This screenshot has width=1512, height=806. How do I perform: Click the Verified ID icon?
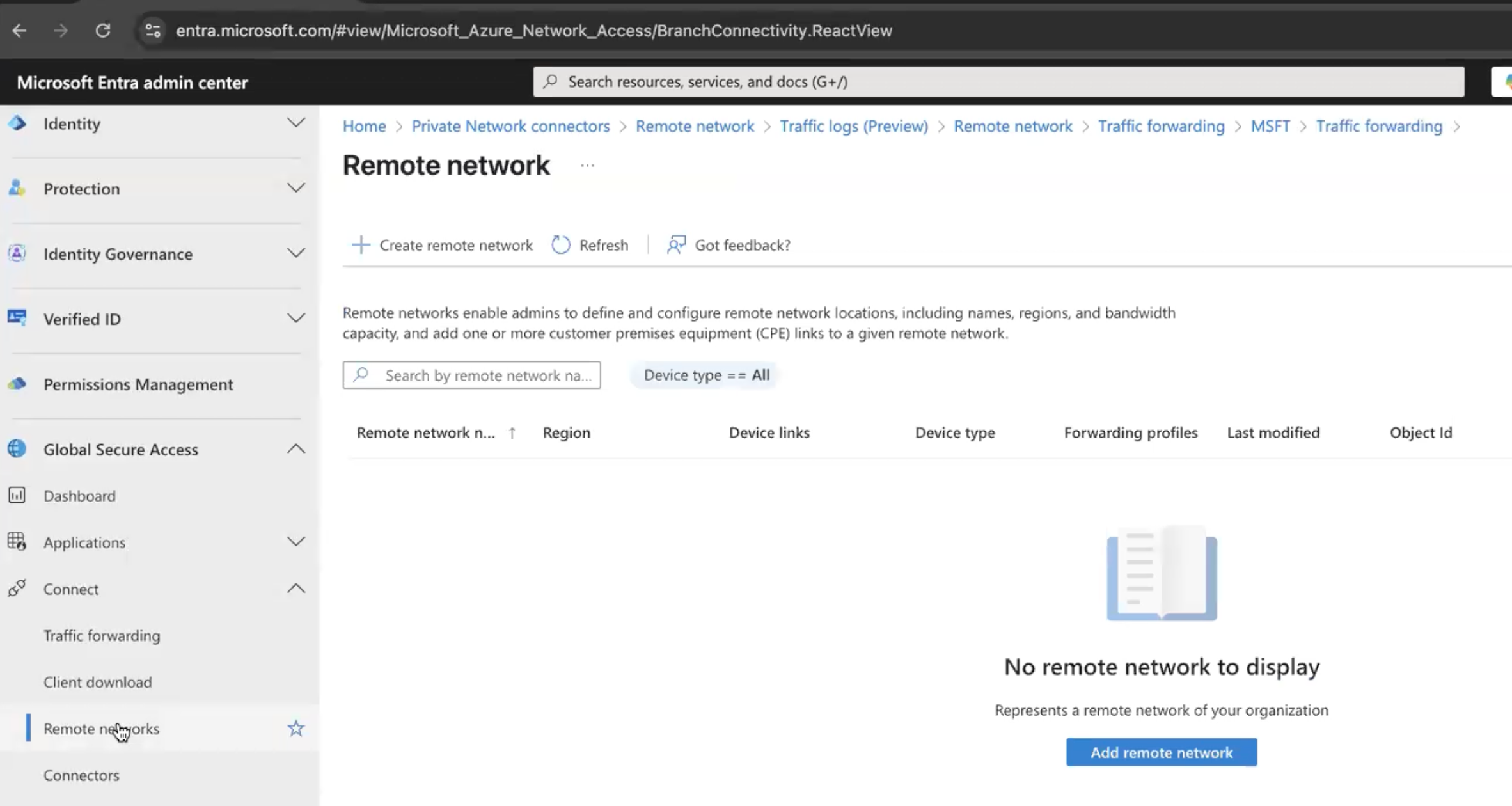(17, 318)
